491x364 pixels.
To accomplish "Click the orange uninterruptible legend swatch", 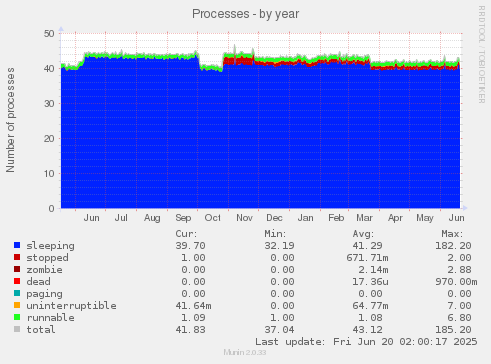I will [17, 305].
